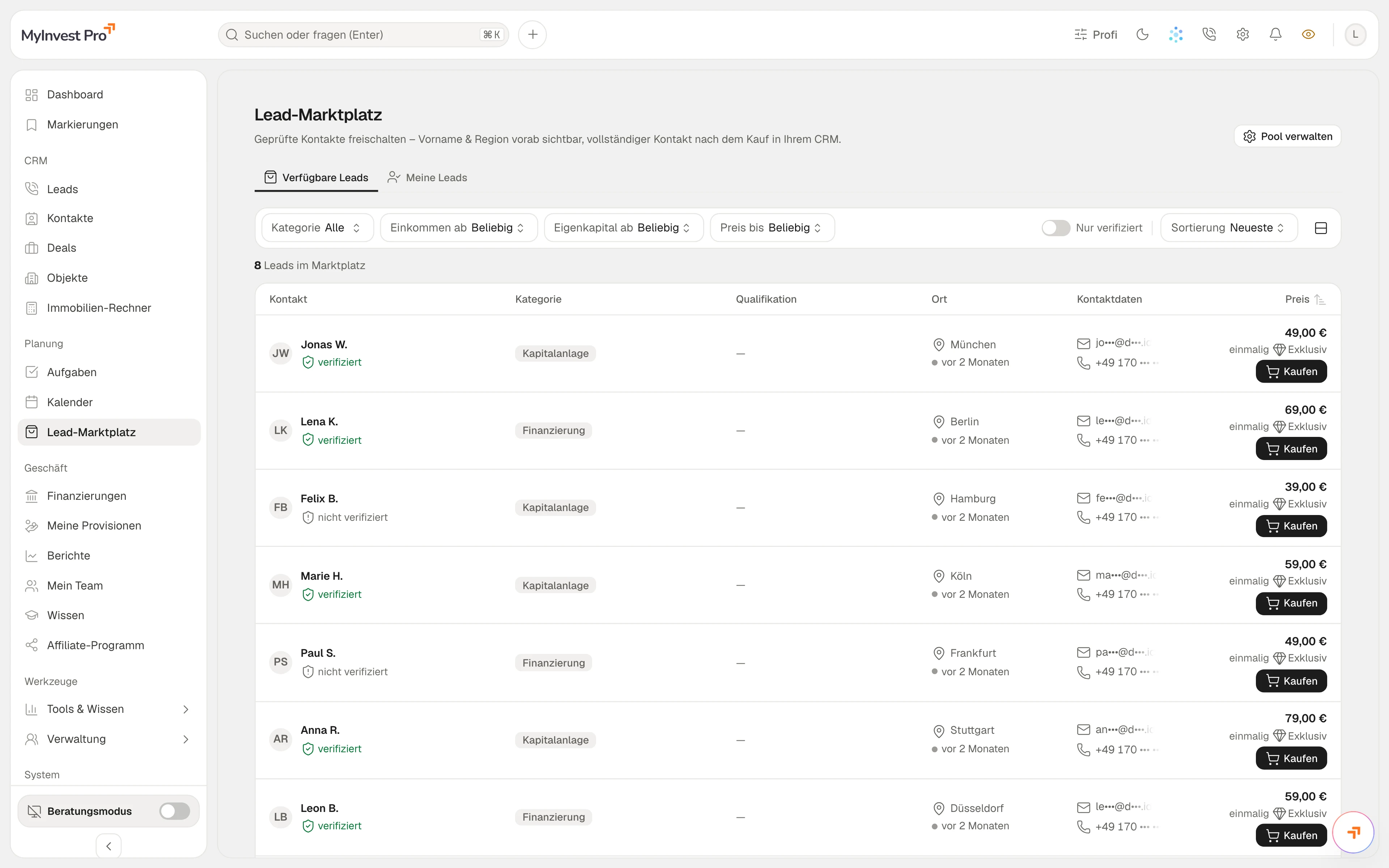Buy Marie H. lead with Kaufen
The width and height of the screenshot is (1389, 868).
1291,603
